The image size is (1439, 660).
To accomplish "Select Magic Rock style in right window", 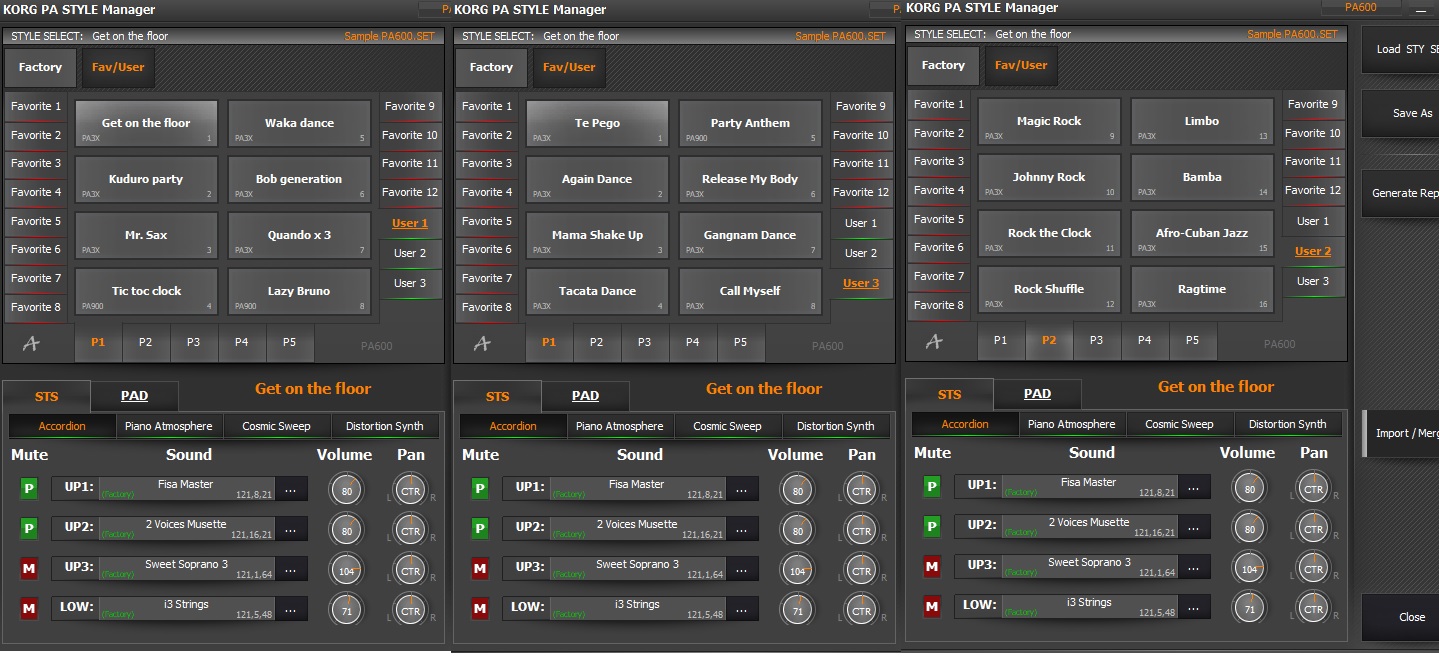I will [1049, 122].
